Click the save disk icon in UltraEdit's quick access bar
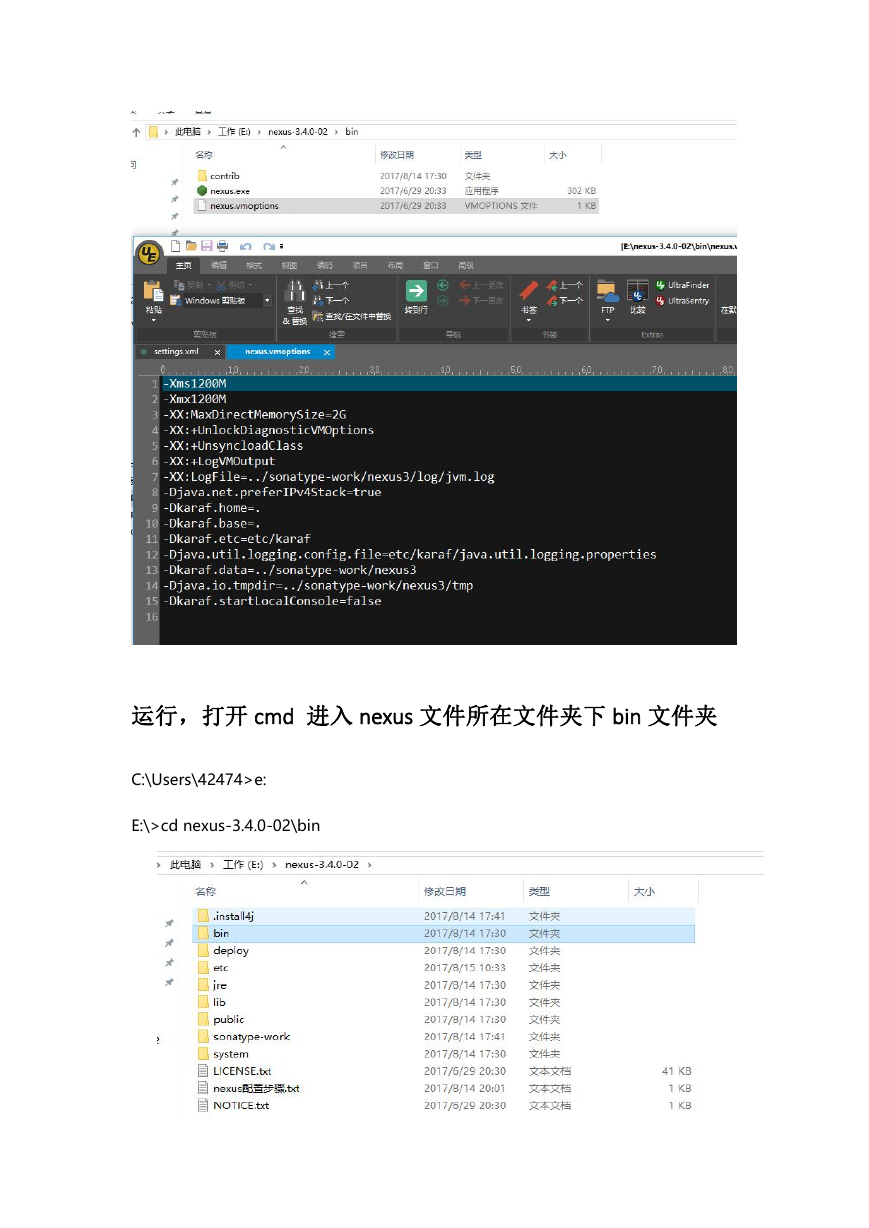The width and height of the screenshot is (869, 1228). (206, 245)
